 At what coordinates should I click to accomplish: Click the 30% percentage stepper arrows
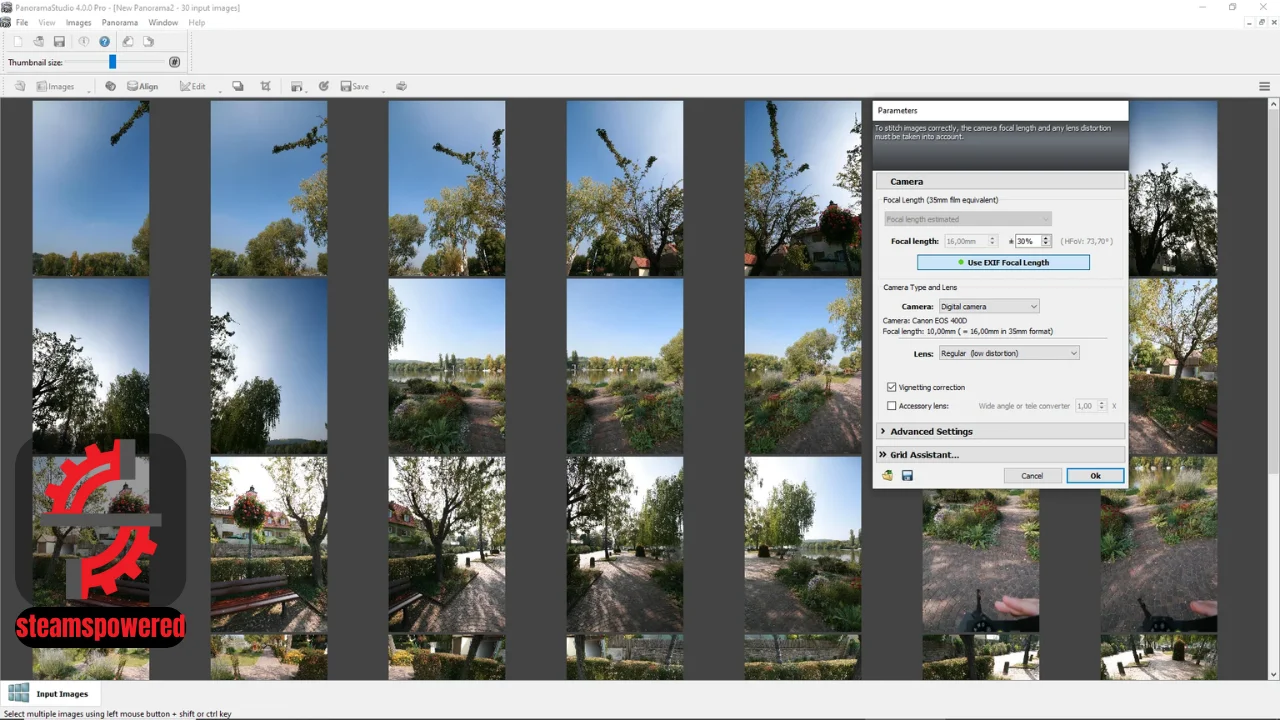coord(1046,241)
